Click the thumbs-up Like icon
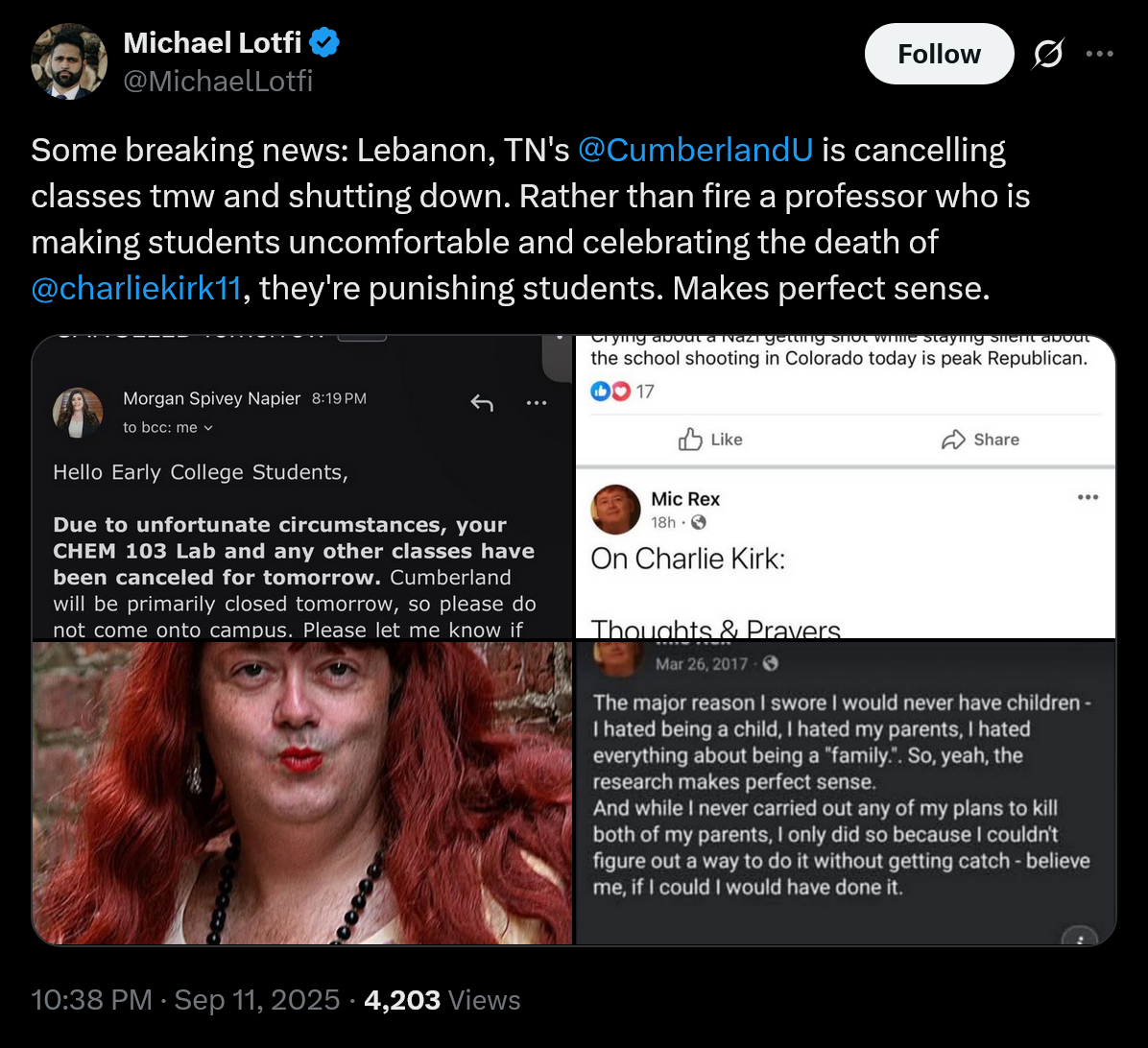Viewport: 1148px width, 1048px height. (x=691, y=440)
